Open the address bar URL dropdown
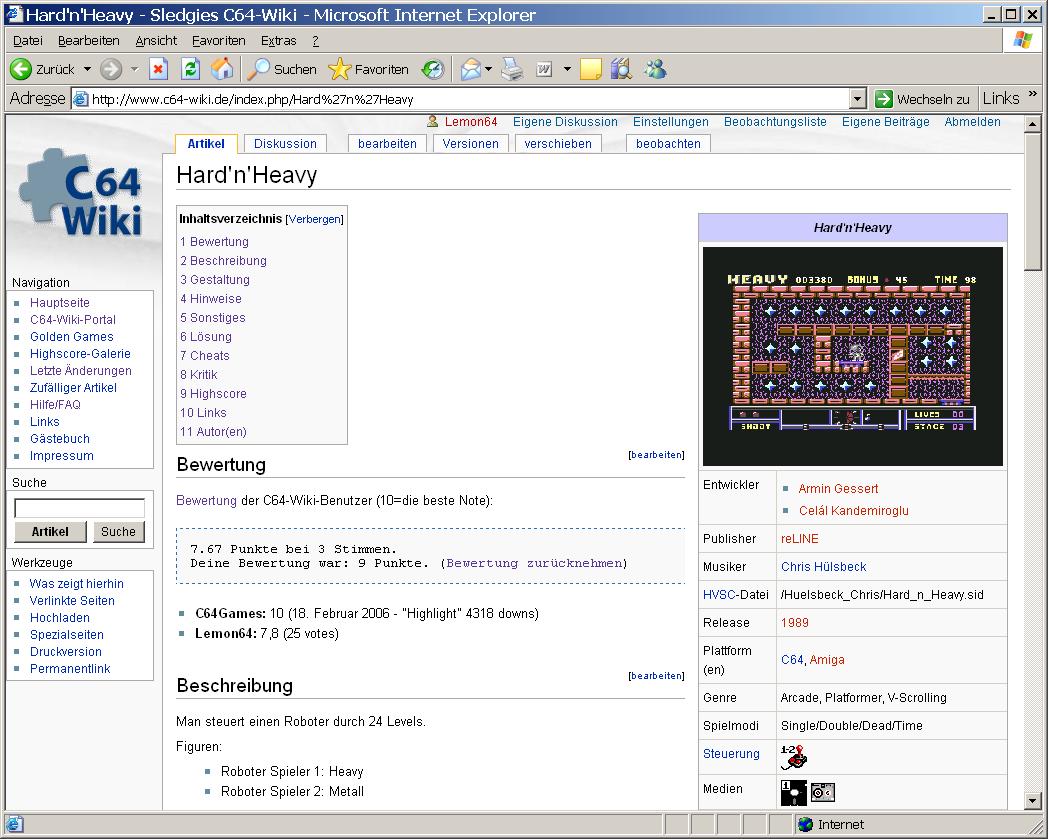The image size is (1048, 839). pyautogui.click(x=857, y=99)
